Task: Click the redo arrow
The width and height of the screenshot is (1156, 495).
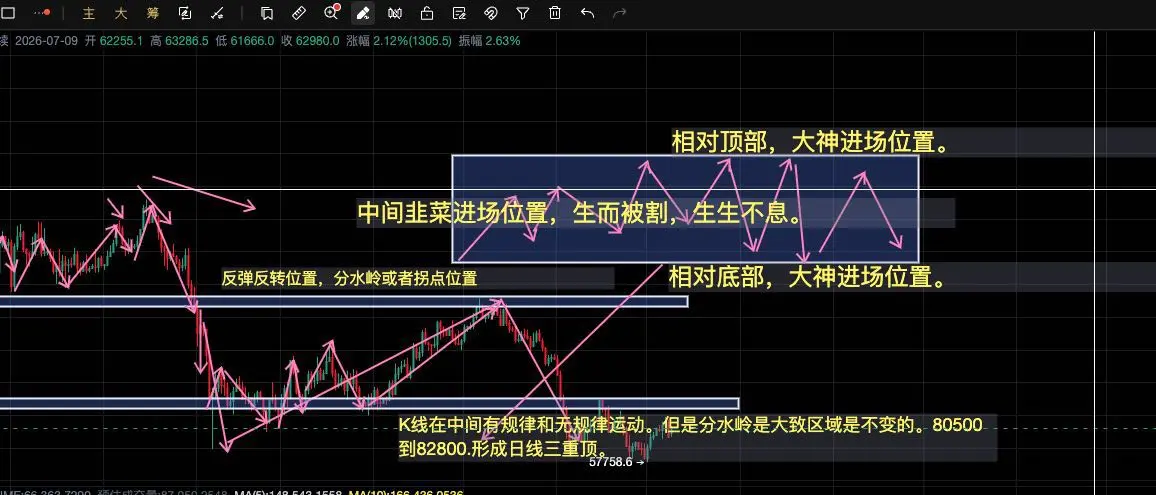Action: coord(620,13)
